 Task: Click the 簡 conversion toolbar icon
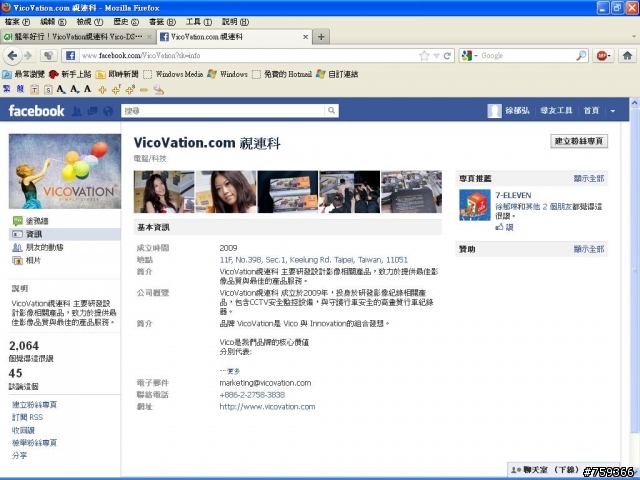coord(20,89)
